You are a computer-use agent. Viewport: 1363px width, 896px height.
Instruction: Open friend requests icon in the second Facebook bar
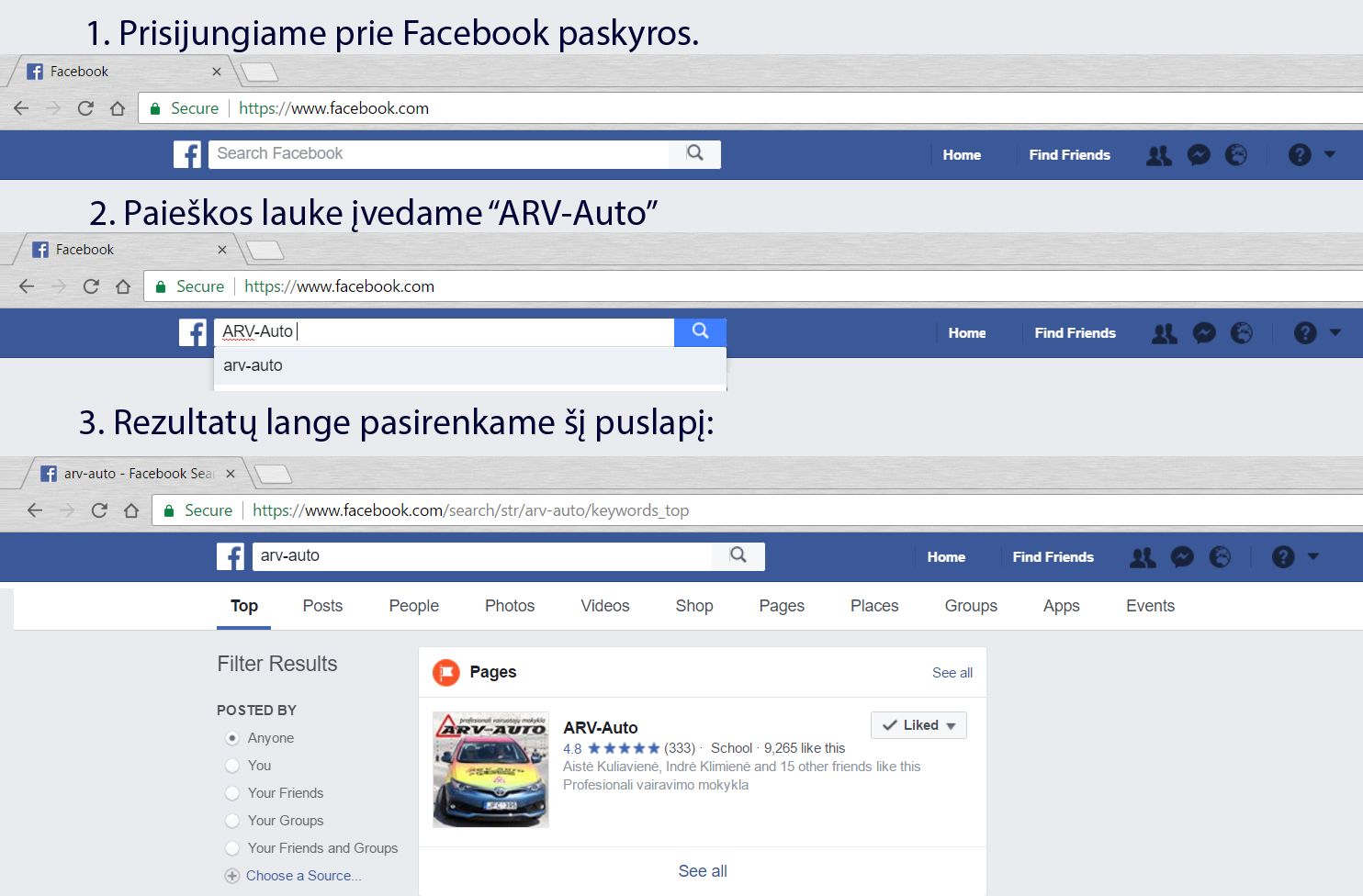tap(1165, 333)
